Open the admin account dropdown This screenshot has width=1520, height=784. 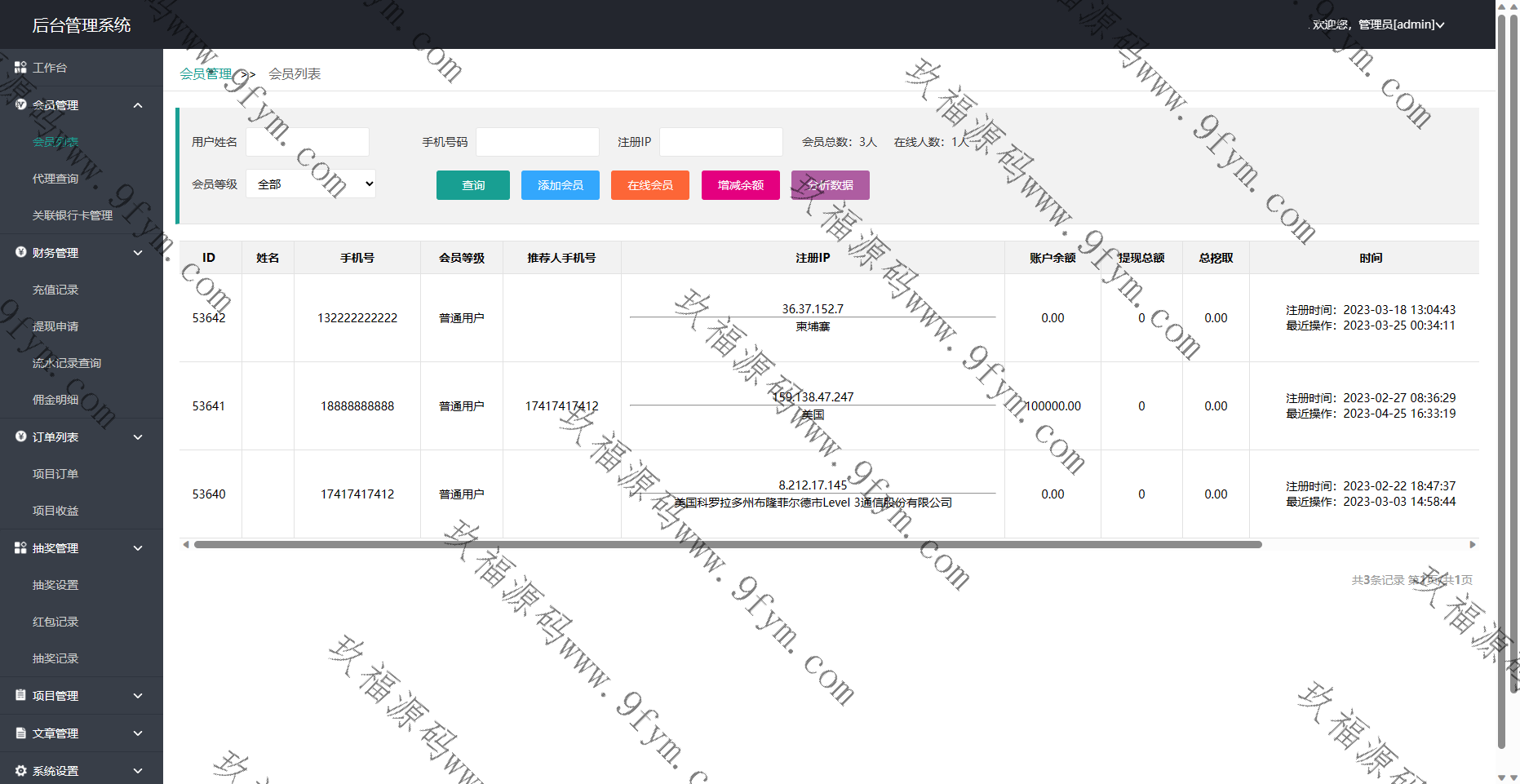coord(1377,24)
